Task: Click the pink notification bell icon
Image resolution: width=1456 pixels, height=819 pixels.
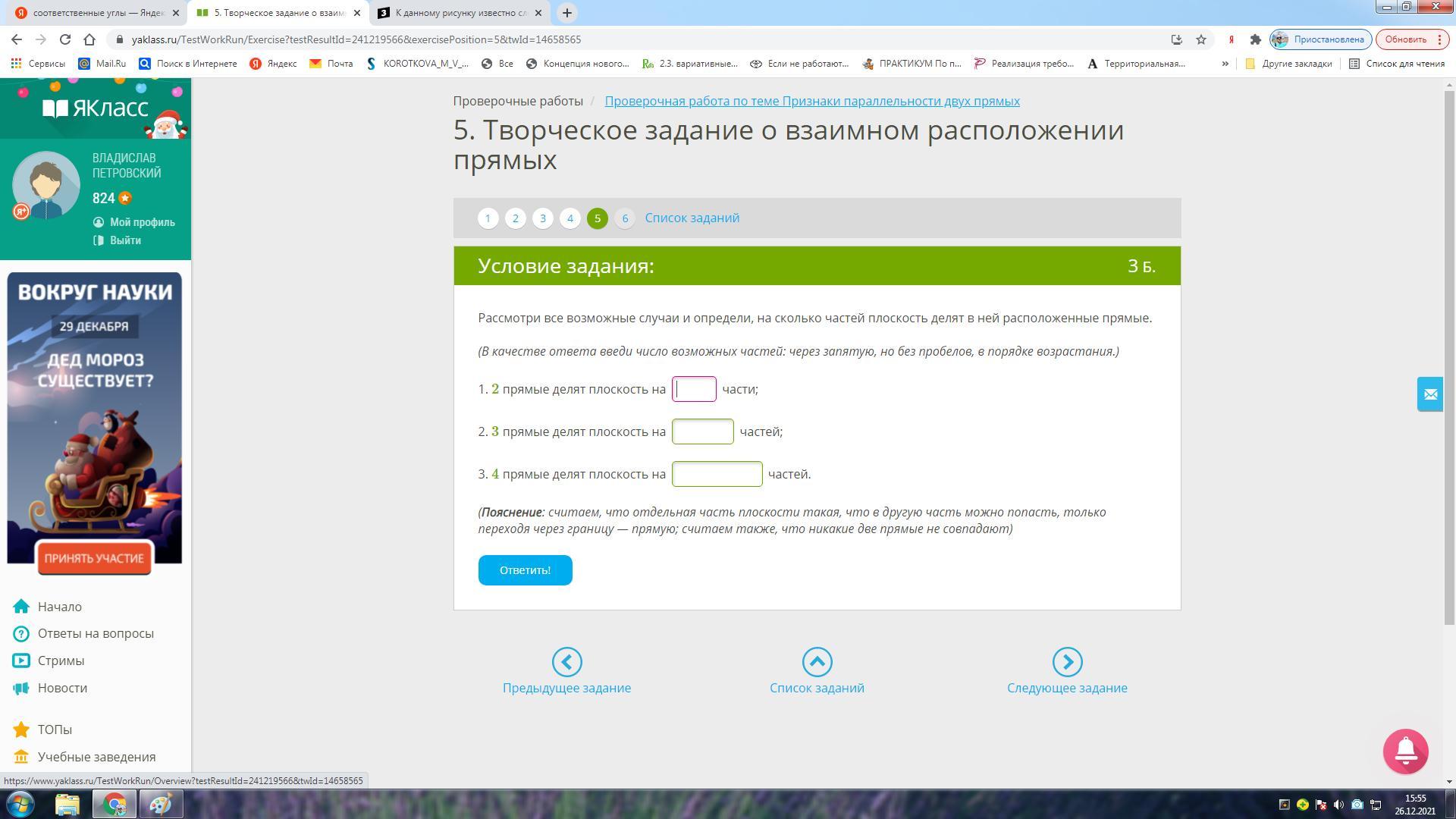Action: click(1405, 751)
